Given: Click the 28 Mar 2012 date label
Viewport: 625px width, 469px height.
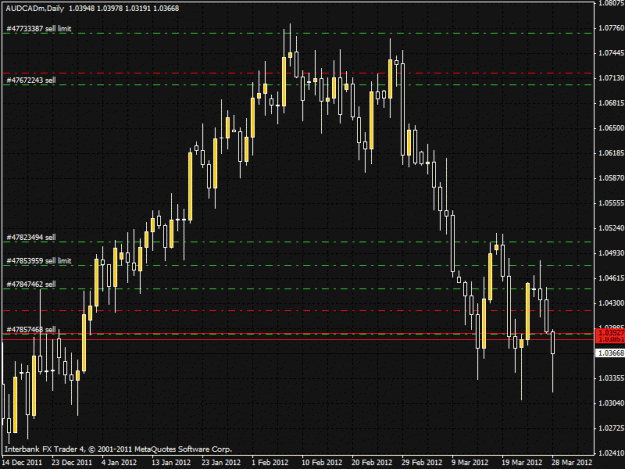Looking at the screenshot, I should click(x=572, y=462).
